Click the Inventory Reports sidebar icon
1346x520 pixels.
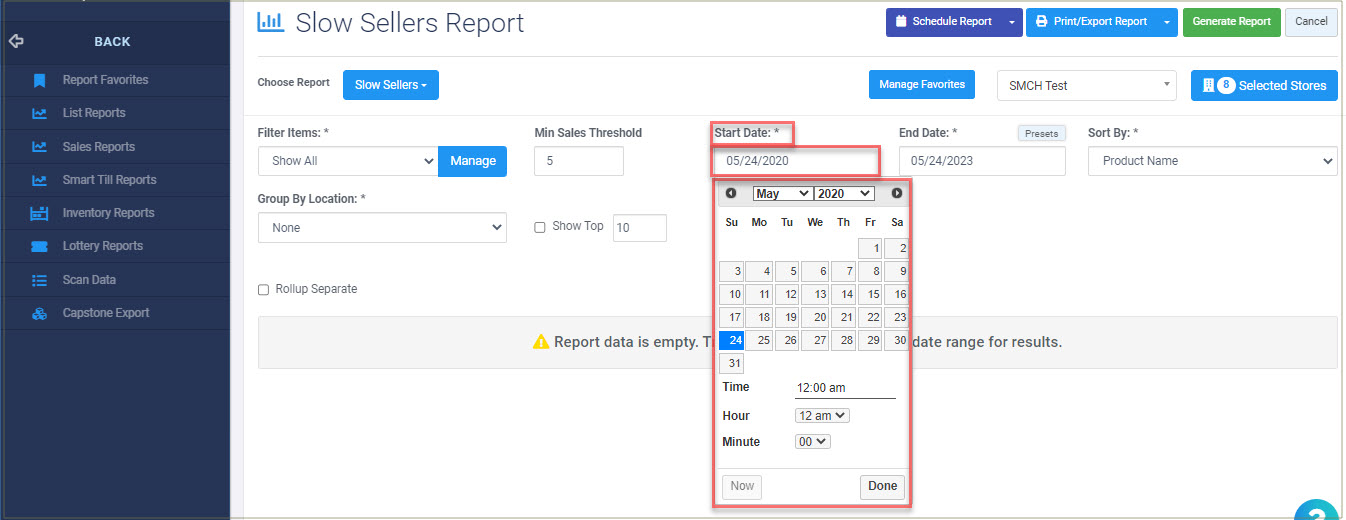(x=39, y=213)
